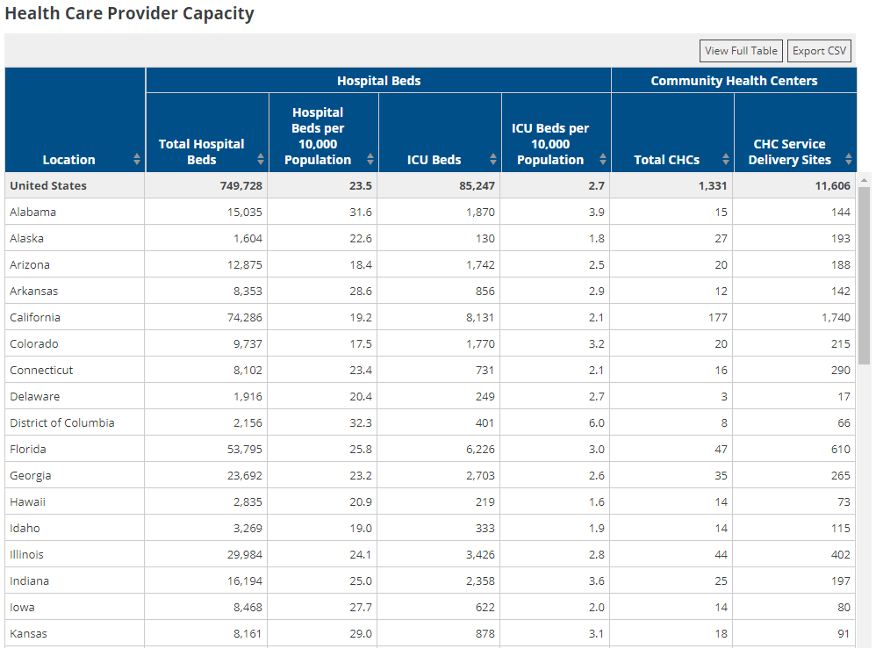
Task: Click the table's vertical scrollbar thumb
Action: tap(864, 275)
